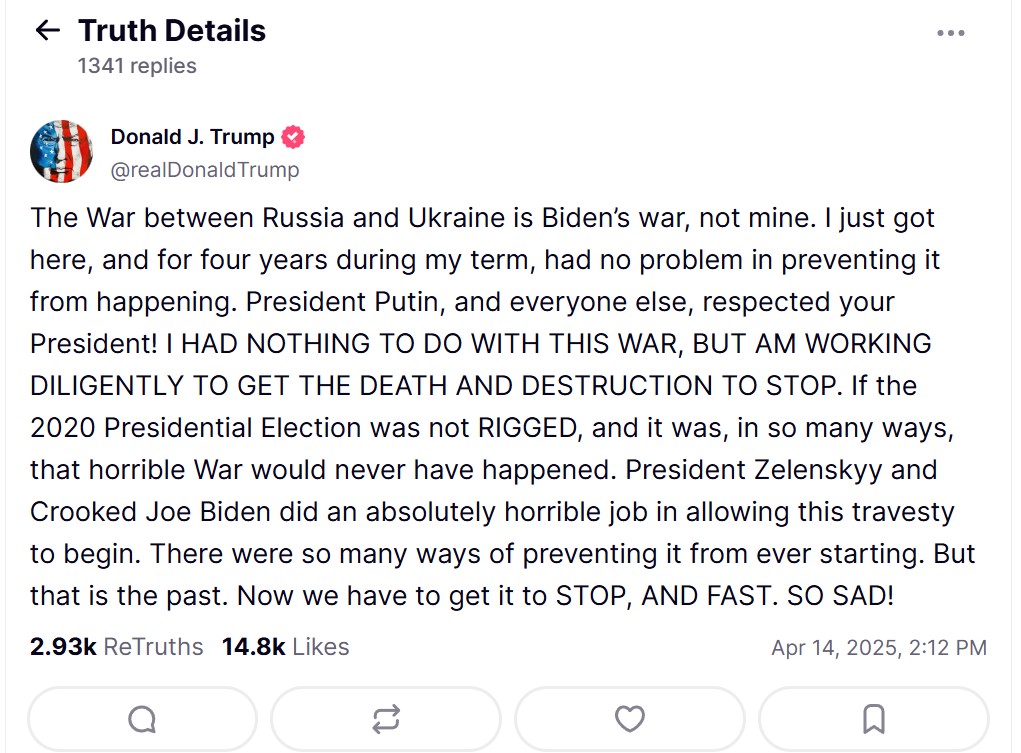1021x753 pixels.
Task: View the 2.93k ReTruths list
Action: click(x=116, y=647)
